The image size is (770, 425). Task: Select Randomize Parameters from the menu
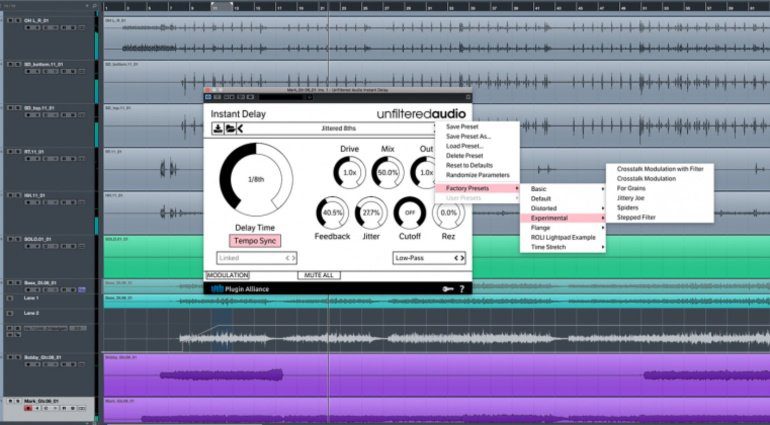point(477,175)
